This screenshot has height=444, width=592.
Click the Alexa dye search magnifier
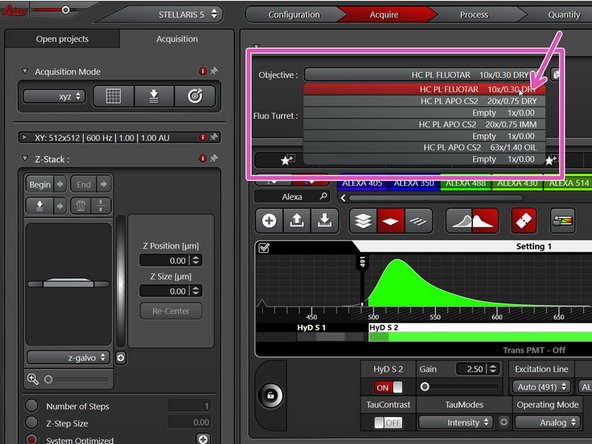click(323, 196)
